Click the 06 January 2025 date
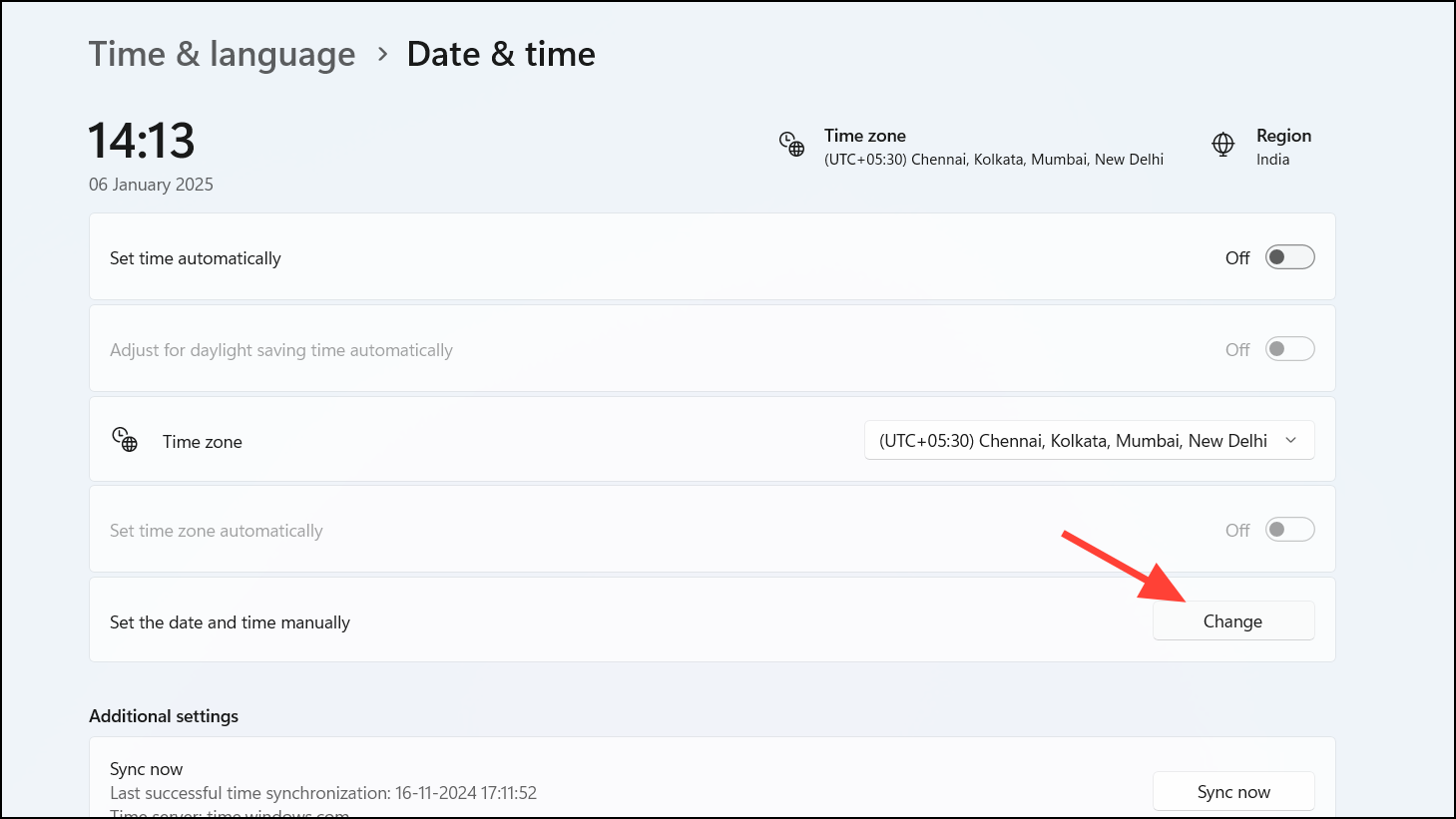The width and height of the screenshot is (1456, 819). 151,185
